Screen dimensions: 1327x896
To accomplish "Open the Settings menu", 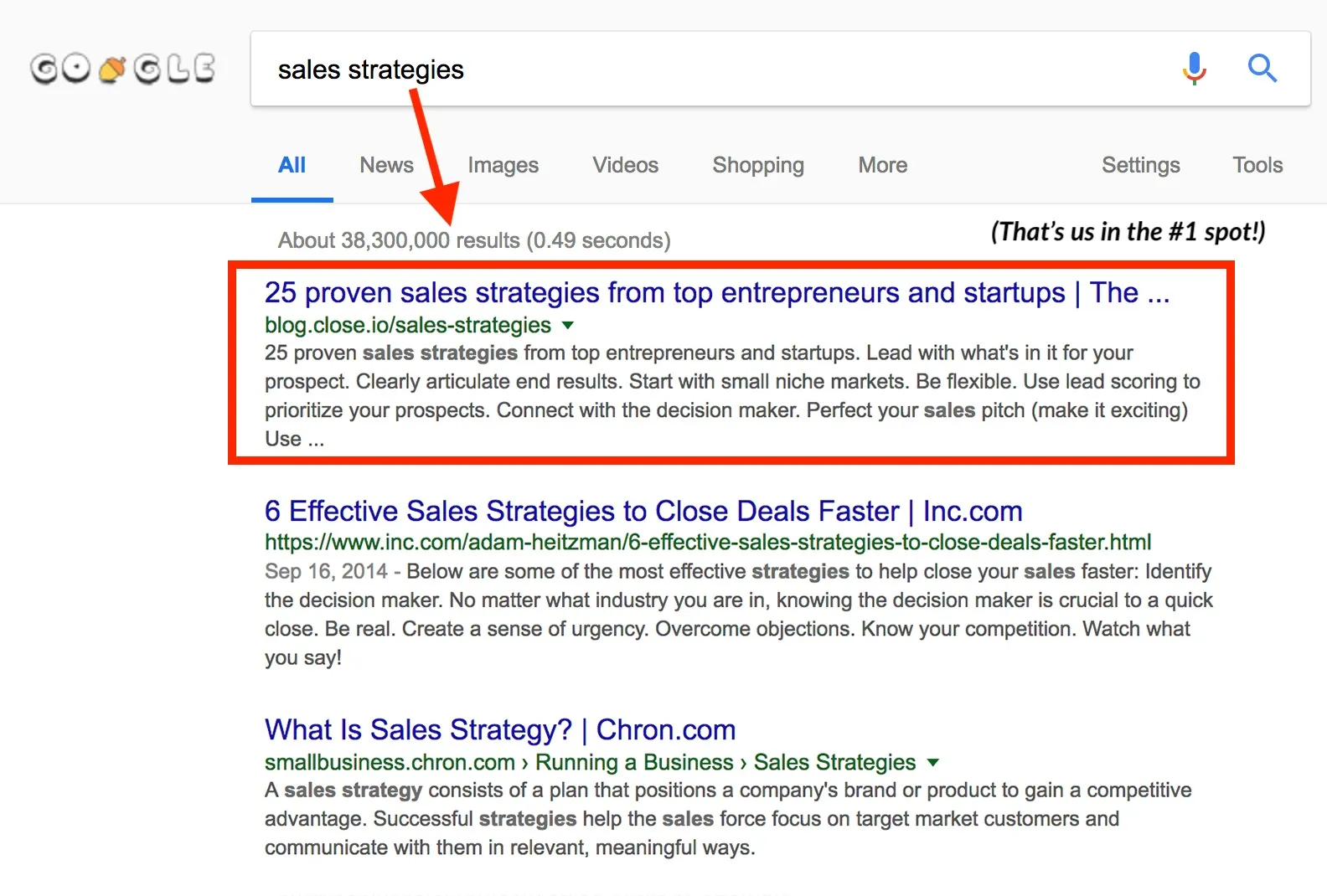I will click(1141, 165).
